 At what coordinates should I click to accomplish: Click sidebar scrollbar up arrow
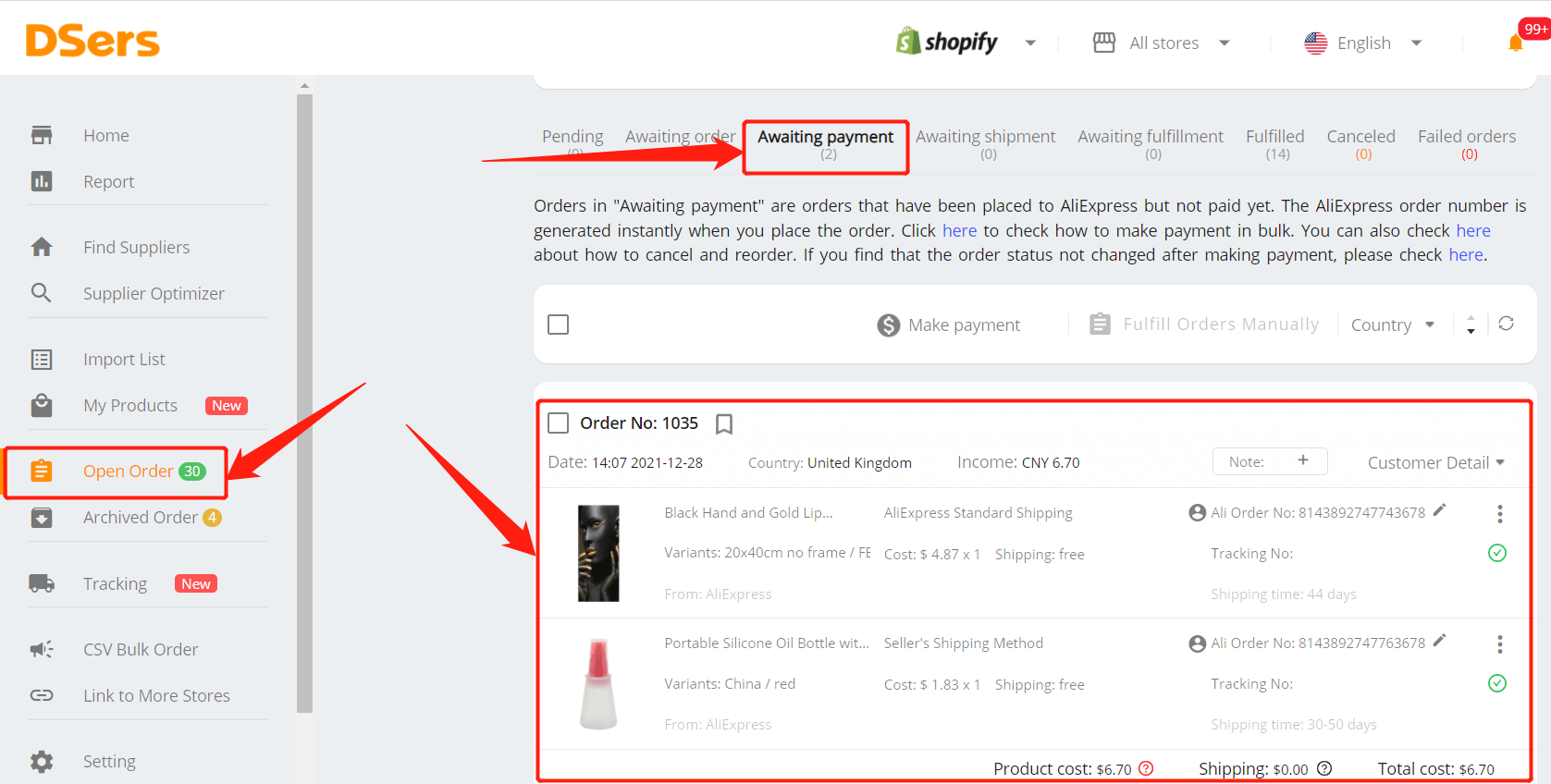[x=304, y=86]
